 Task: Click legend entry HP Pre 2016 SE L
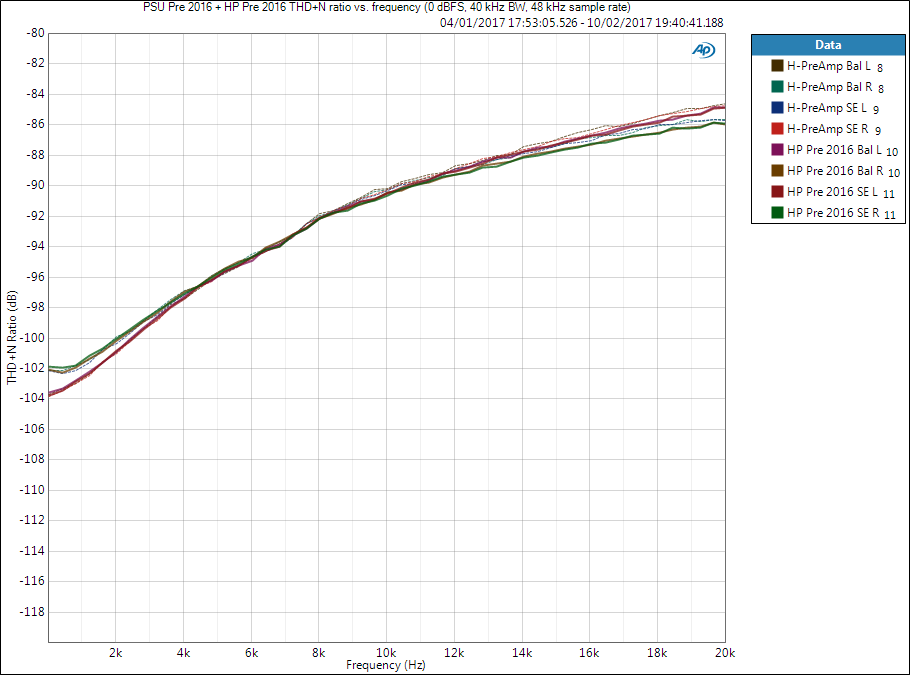point(832,192)
